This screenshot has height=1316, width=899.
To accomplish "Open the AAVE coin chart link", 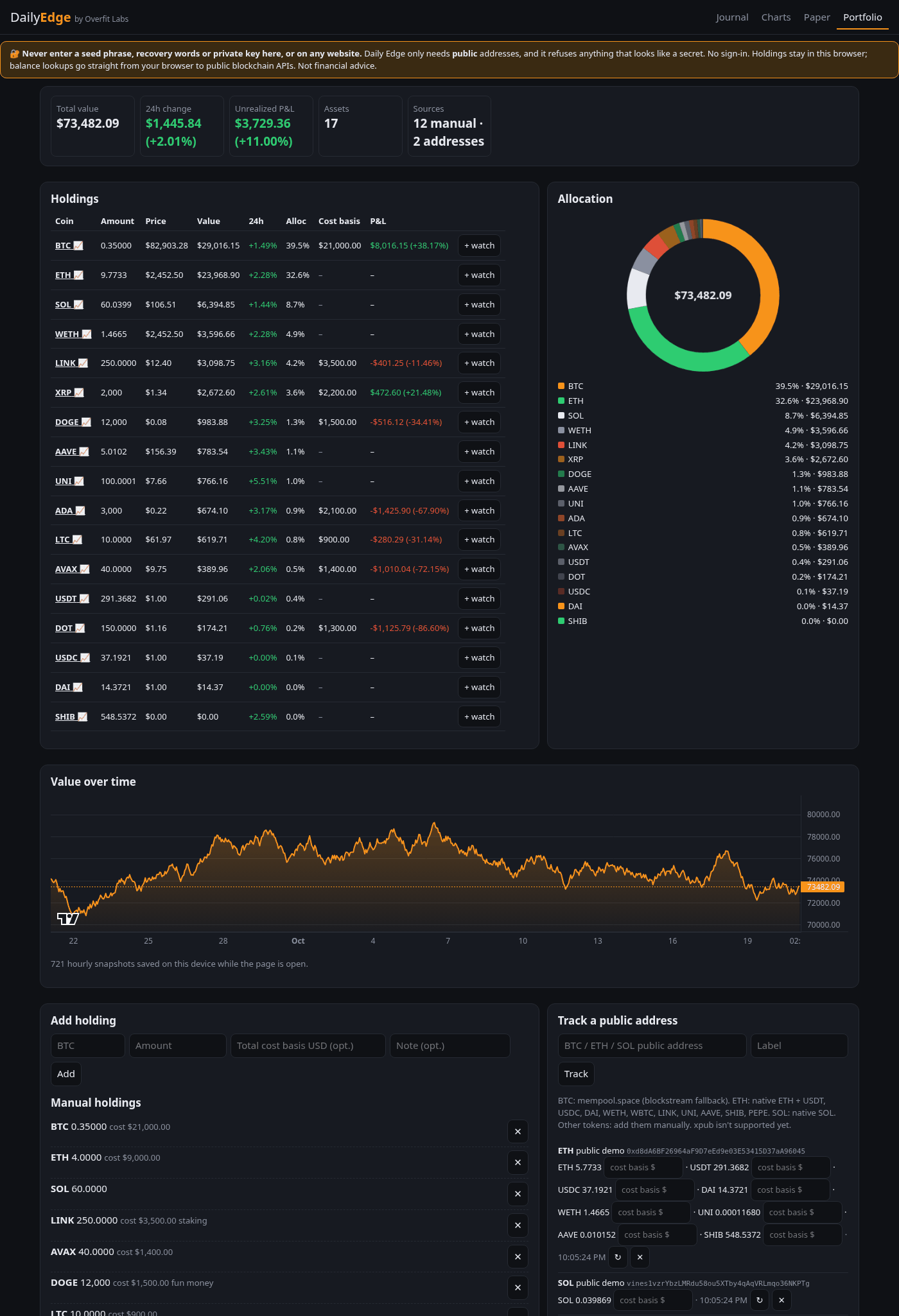I will [72, 452].
